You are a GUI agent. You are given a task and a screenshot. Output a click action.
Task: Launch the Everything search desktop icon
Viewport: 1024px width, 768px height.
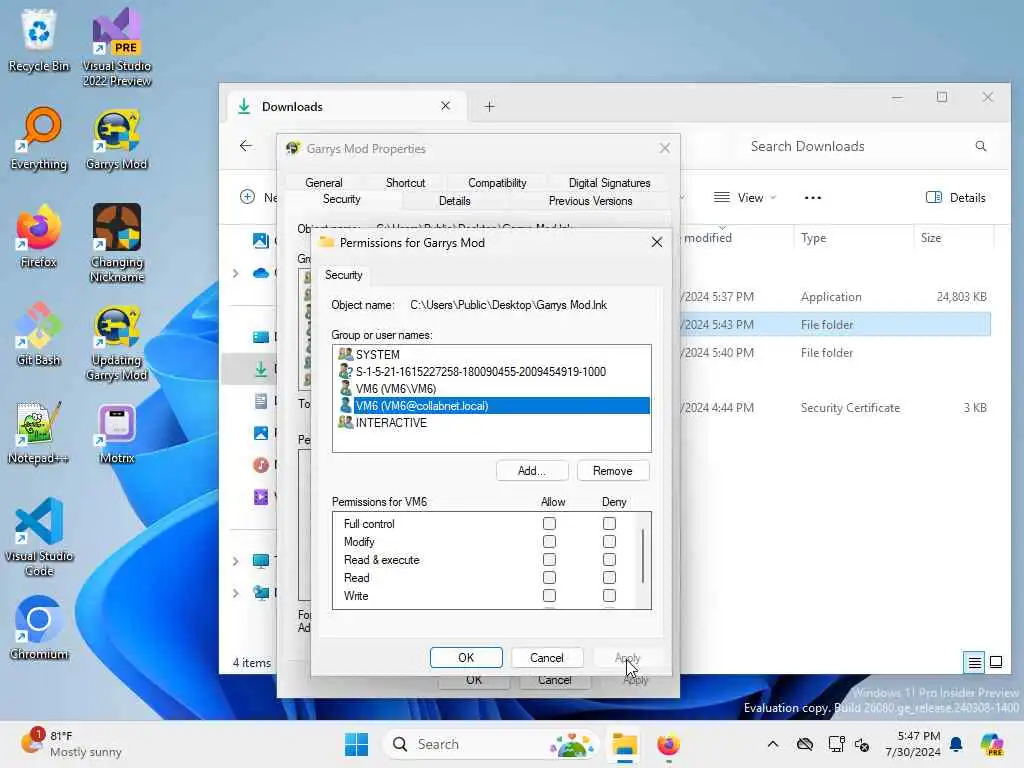[x=39, y=138]
